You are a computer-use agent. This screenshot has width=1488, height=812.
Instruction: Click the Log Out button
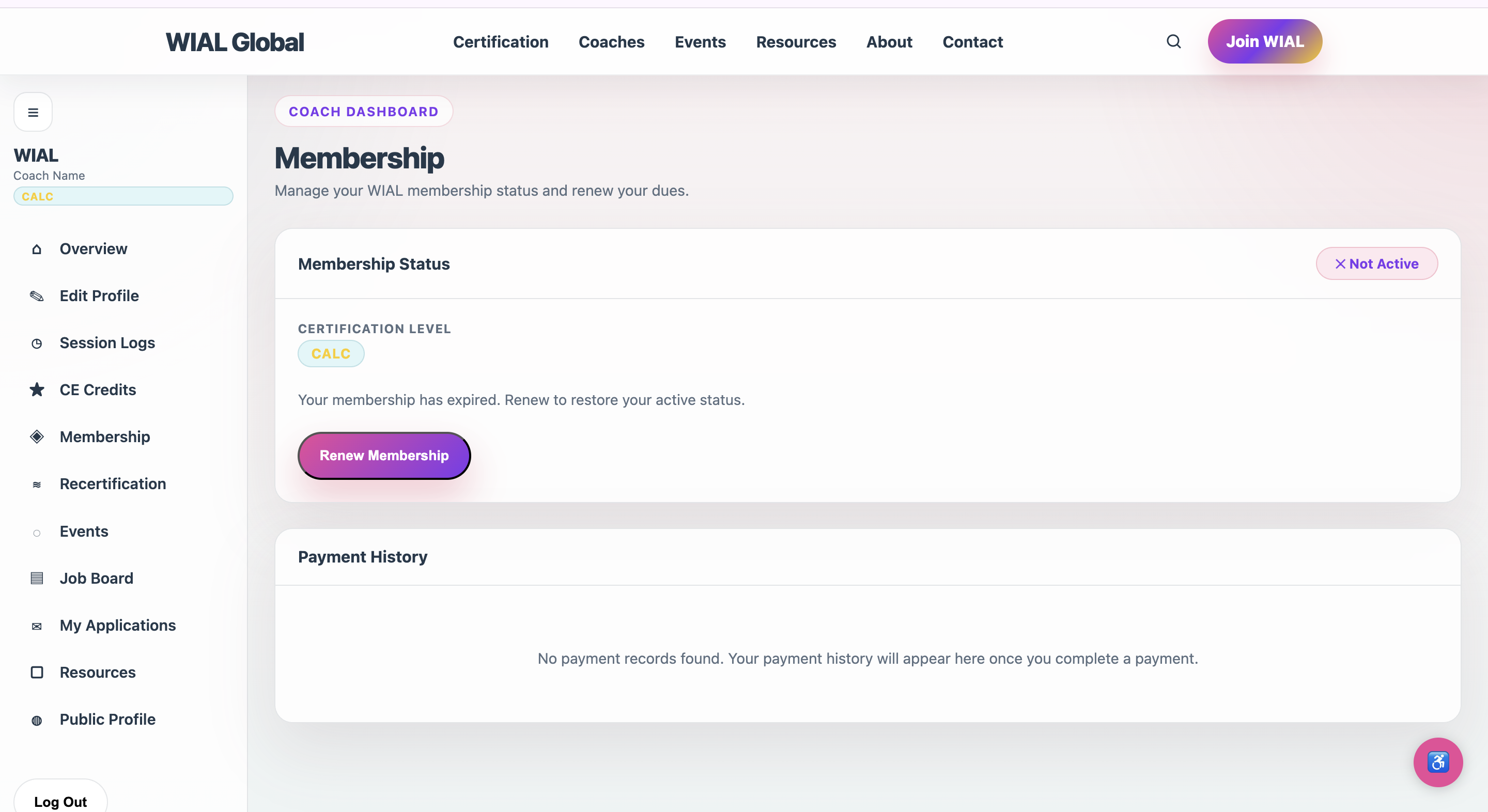point(60,800)
